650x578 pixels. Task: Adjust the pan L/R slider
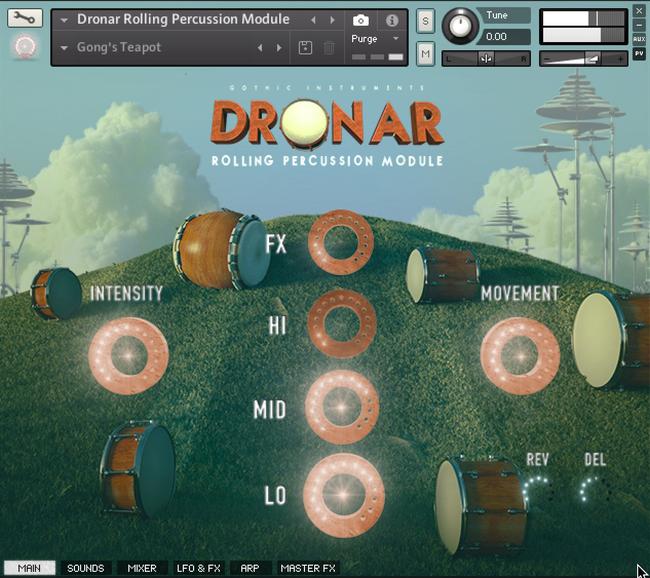486,59
